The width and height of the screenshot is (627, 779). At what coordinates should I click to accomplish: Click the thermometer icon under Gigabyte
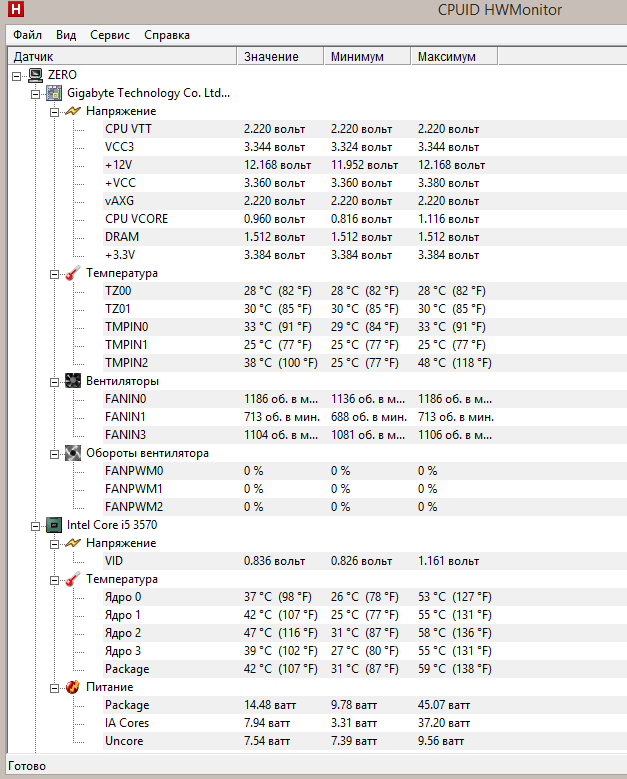pos(72,273)
